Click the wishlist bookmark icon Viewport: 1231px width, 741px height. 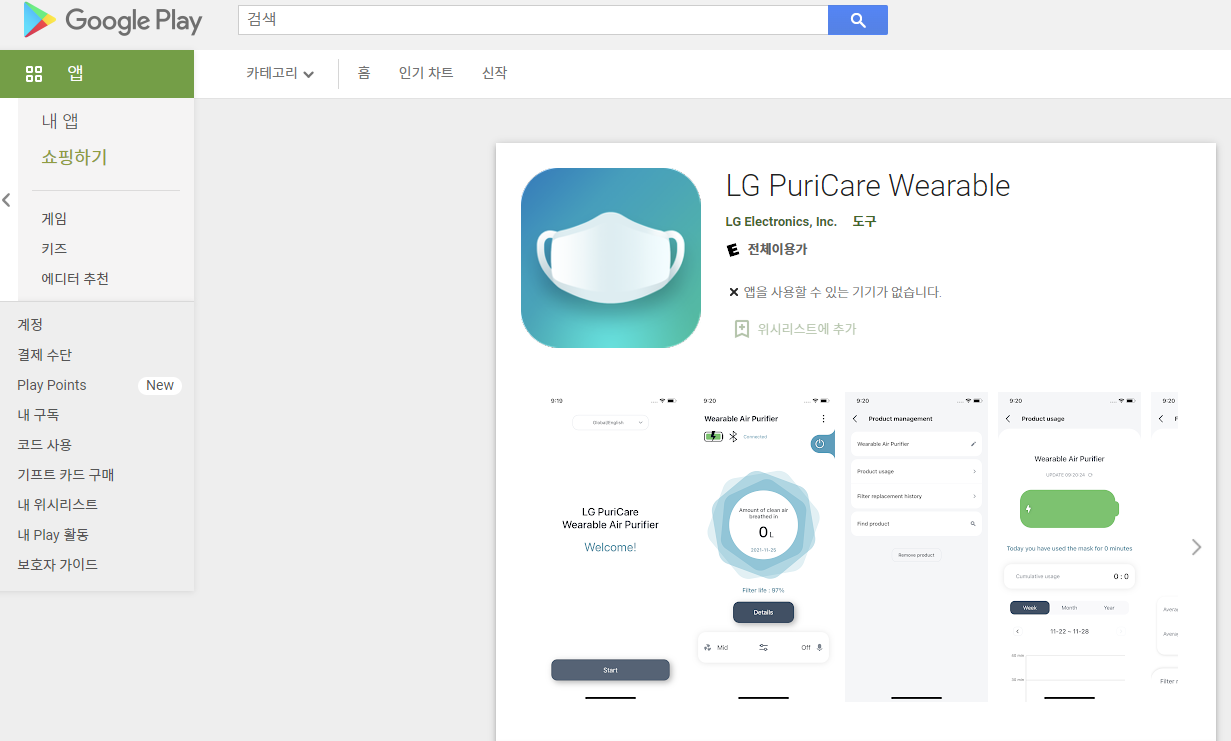click(742, 329)
